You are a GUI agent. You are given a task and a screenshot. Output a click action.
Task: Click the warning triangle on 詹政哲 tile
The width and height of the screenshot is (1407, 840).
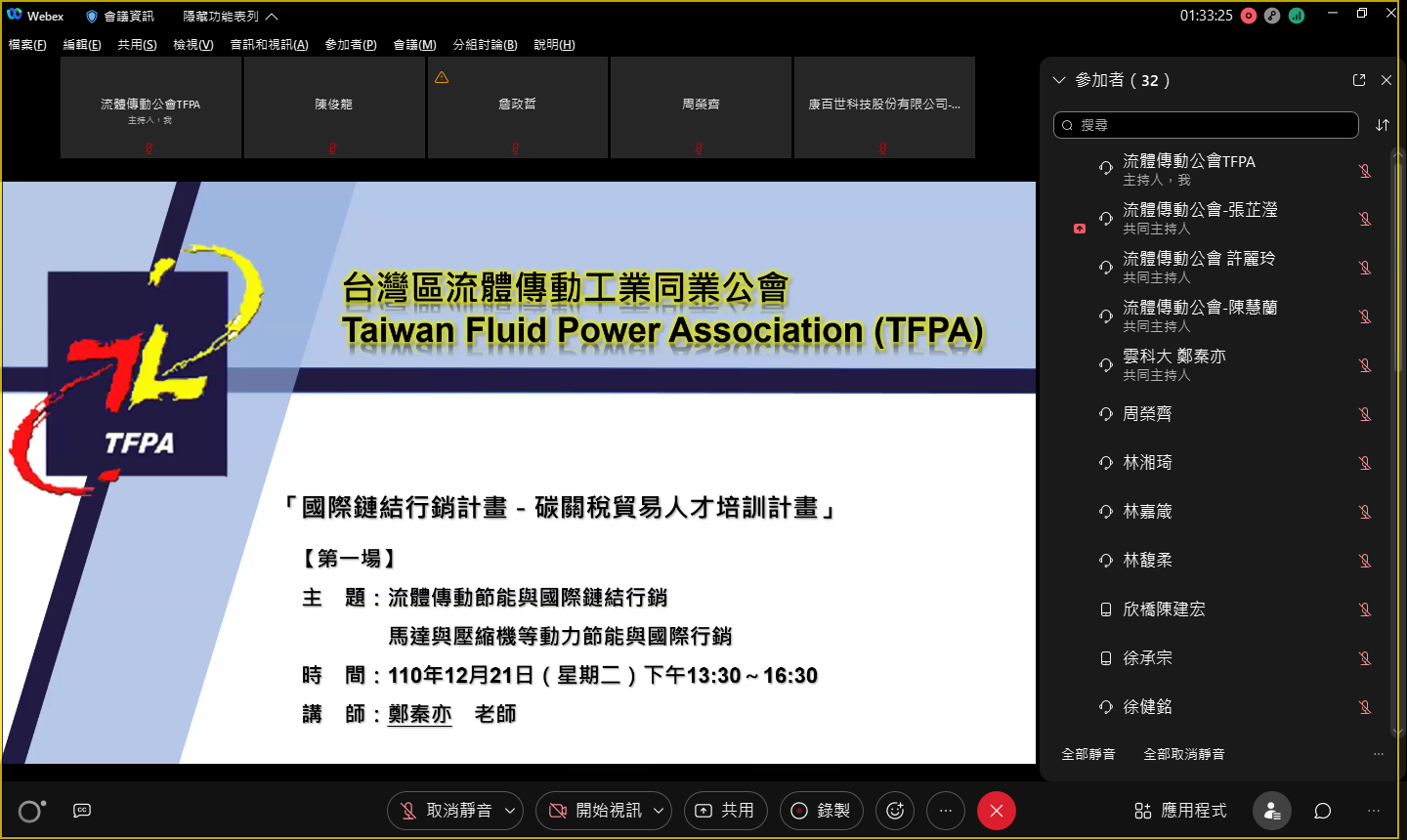442,77
